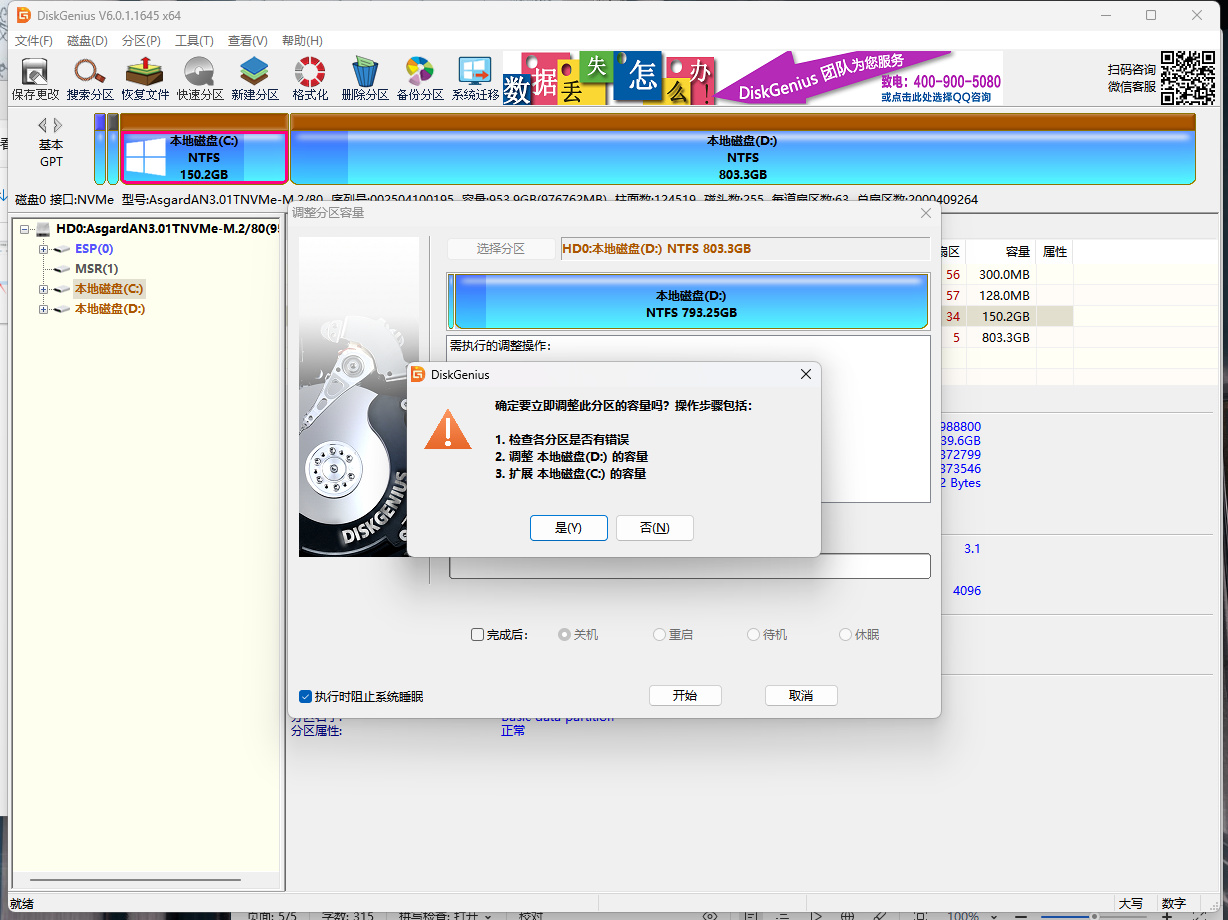The image size is (1228, 920).
Task: Collapse the HD0 AsgardAN3 disk tree node
Action: coord(24,229)
